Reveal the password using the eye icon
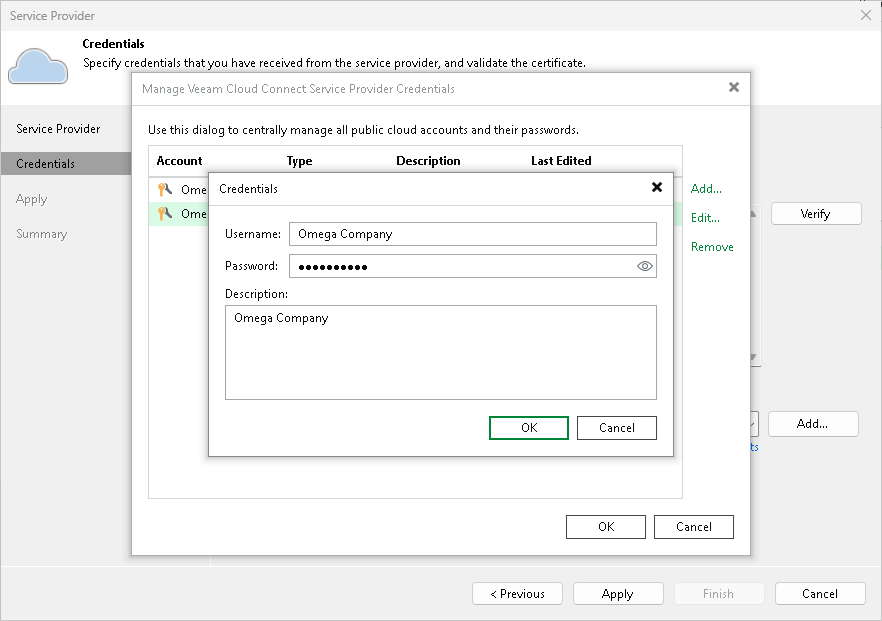The height and width of the screenshot is (621, 882). pos(644,266)
